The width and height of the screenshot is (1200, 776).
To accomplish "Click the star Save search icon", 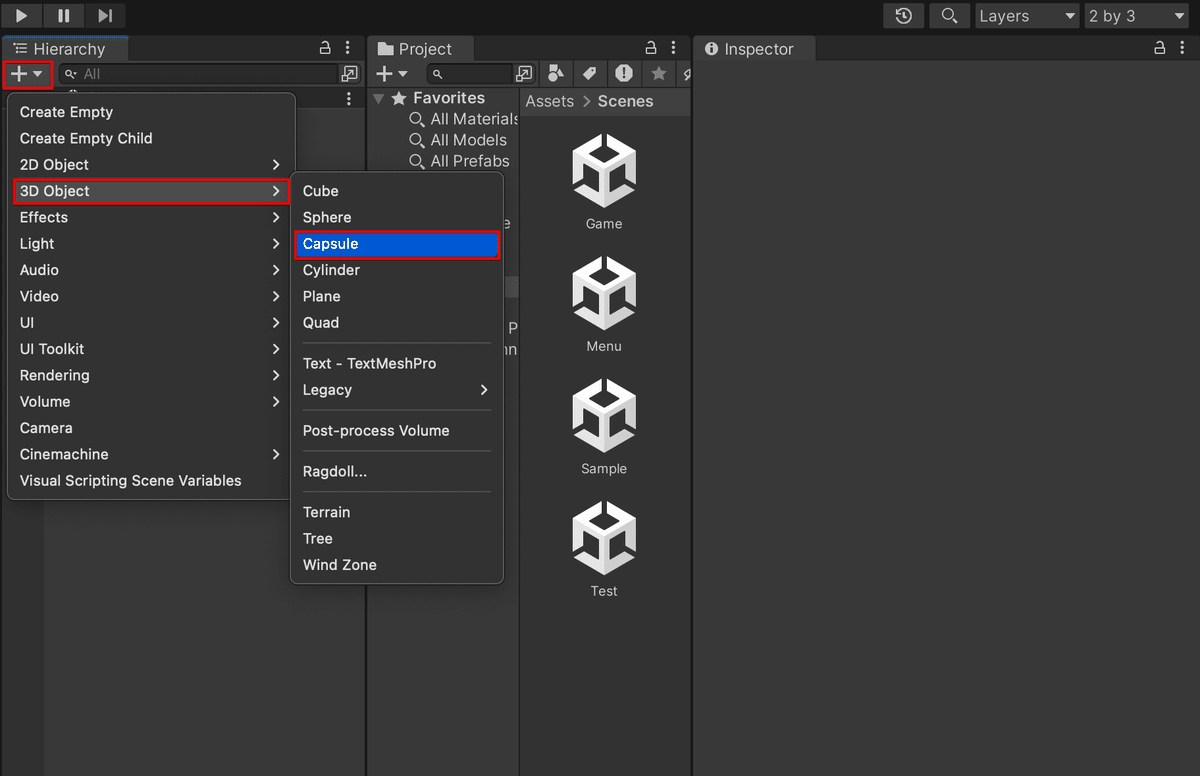I will coord(658,74).
